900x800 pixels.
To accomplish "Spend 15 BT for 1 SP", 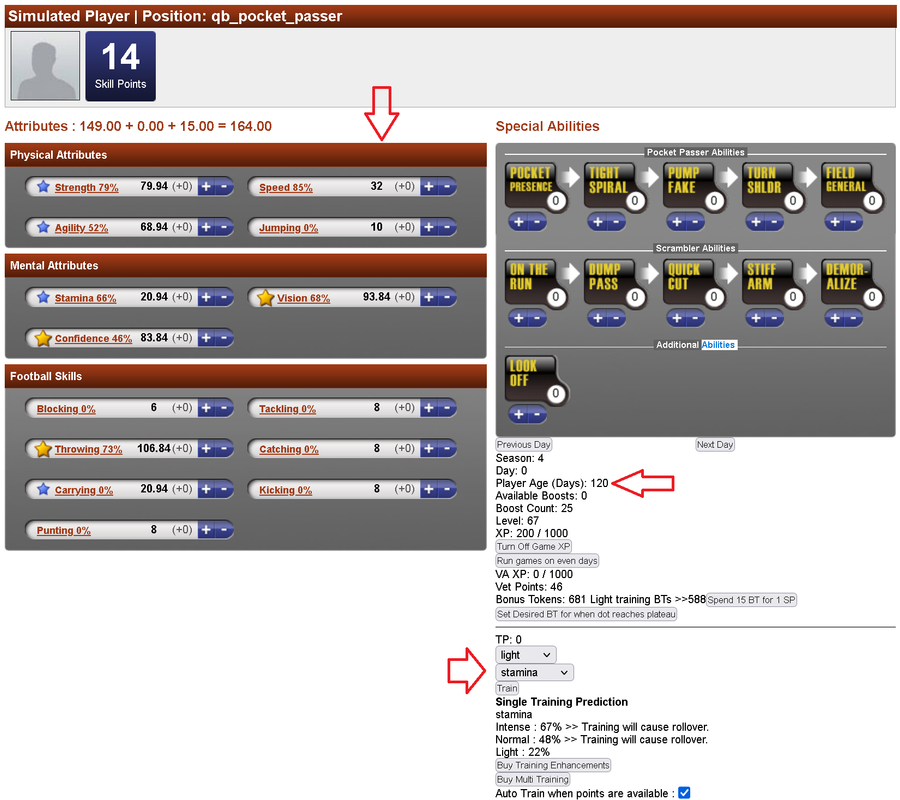I will [751, 600].
